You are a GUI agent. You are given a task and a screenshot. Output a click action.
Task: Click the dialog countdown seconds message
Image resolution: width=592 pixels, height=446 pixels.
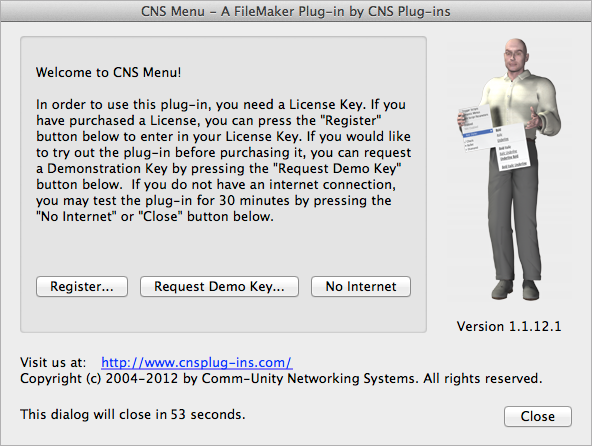coord(133,415)
